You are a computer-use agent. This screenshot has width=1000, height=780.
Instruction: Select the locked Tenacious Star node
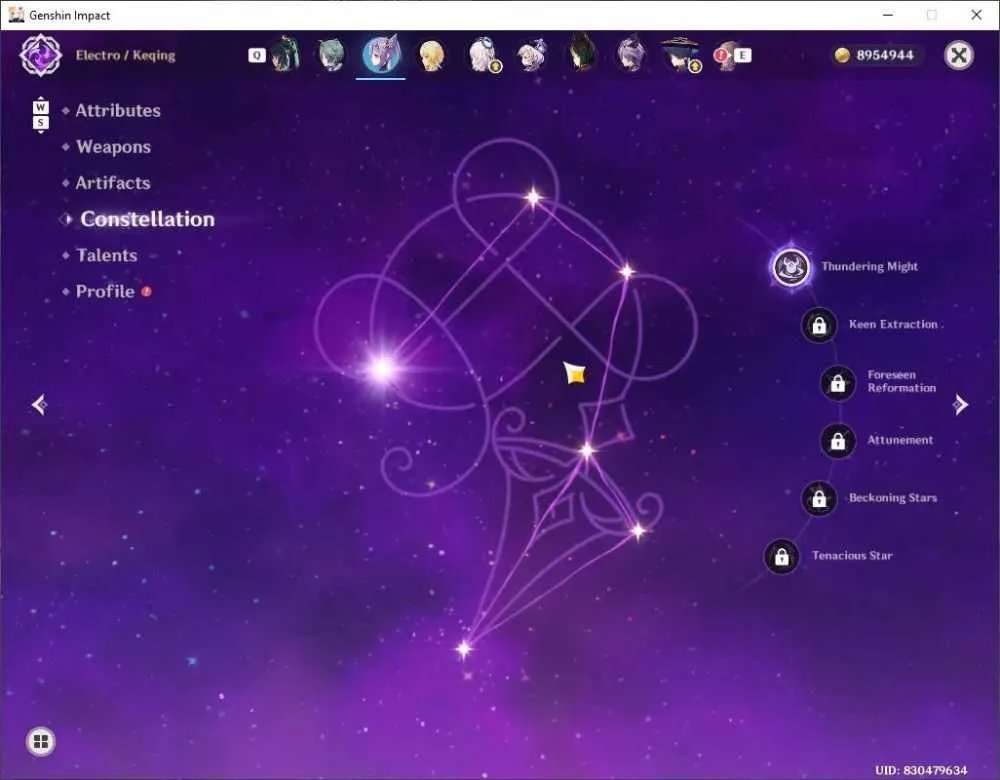point(781,556)
